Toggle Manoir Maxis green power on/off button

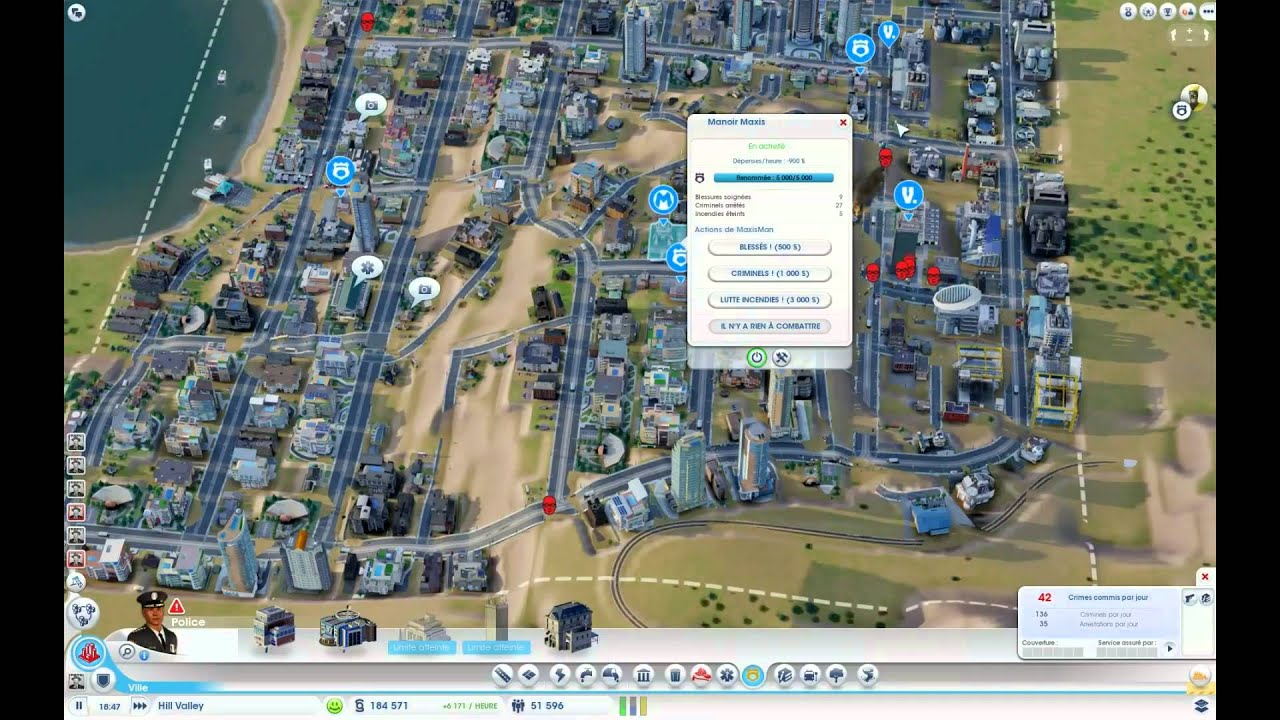pyautogui.click(x=757, y=357)
